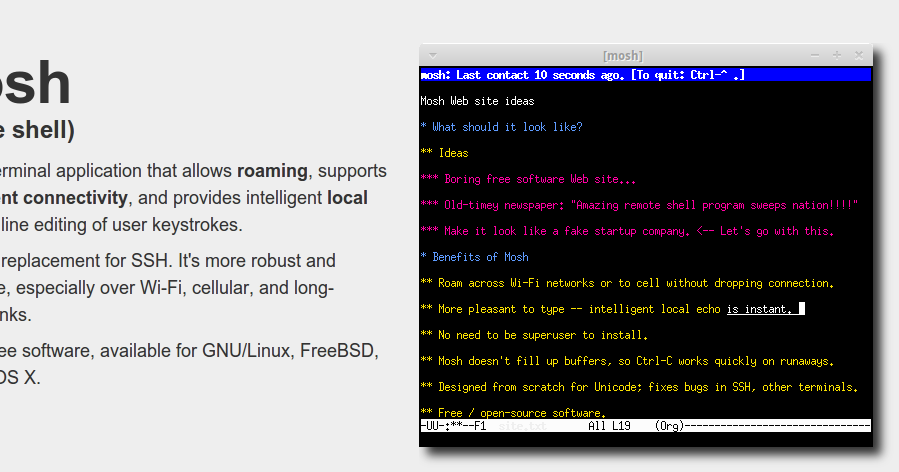Click the '** Ideas' subheading
Screen dimensions: 899x472
click(x=444, y=153)
